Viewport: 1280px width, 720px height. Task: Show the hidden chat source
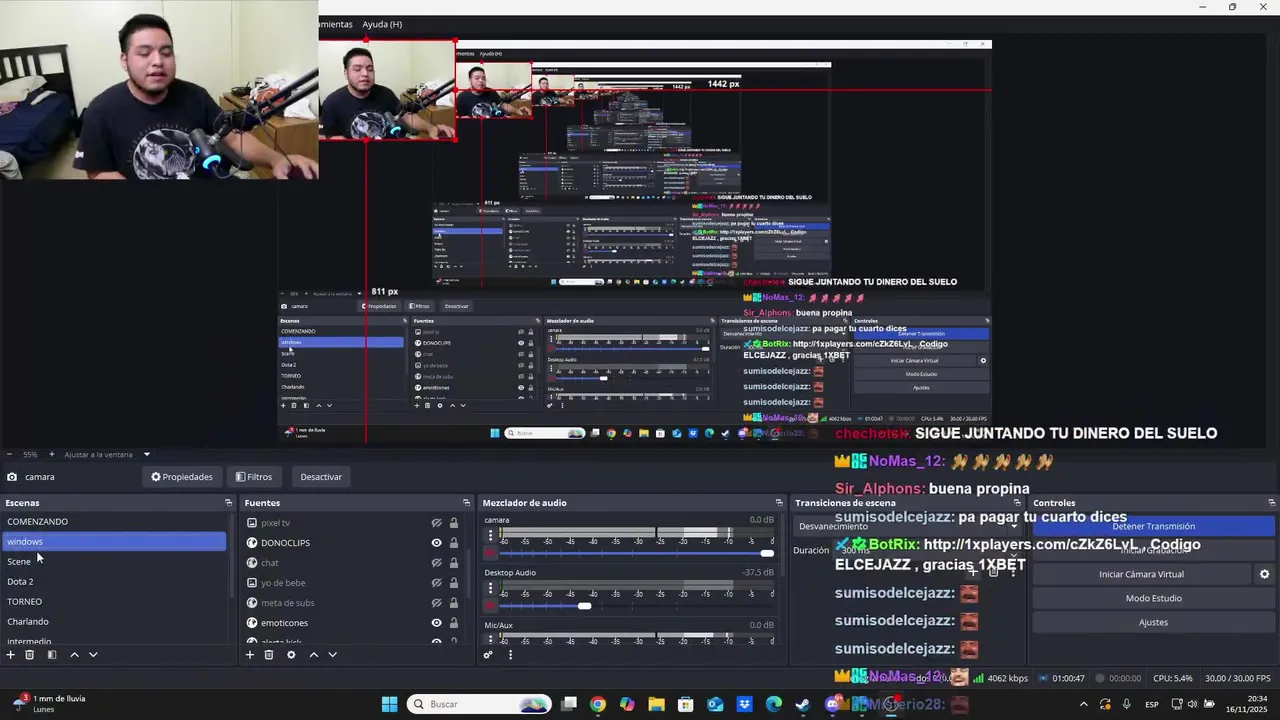pos(436,563)
